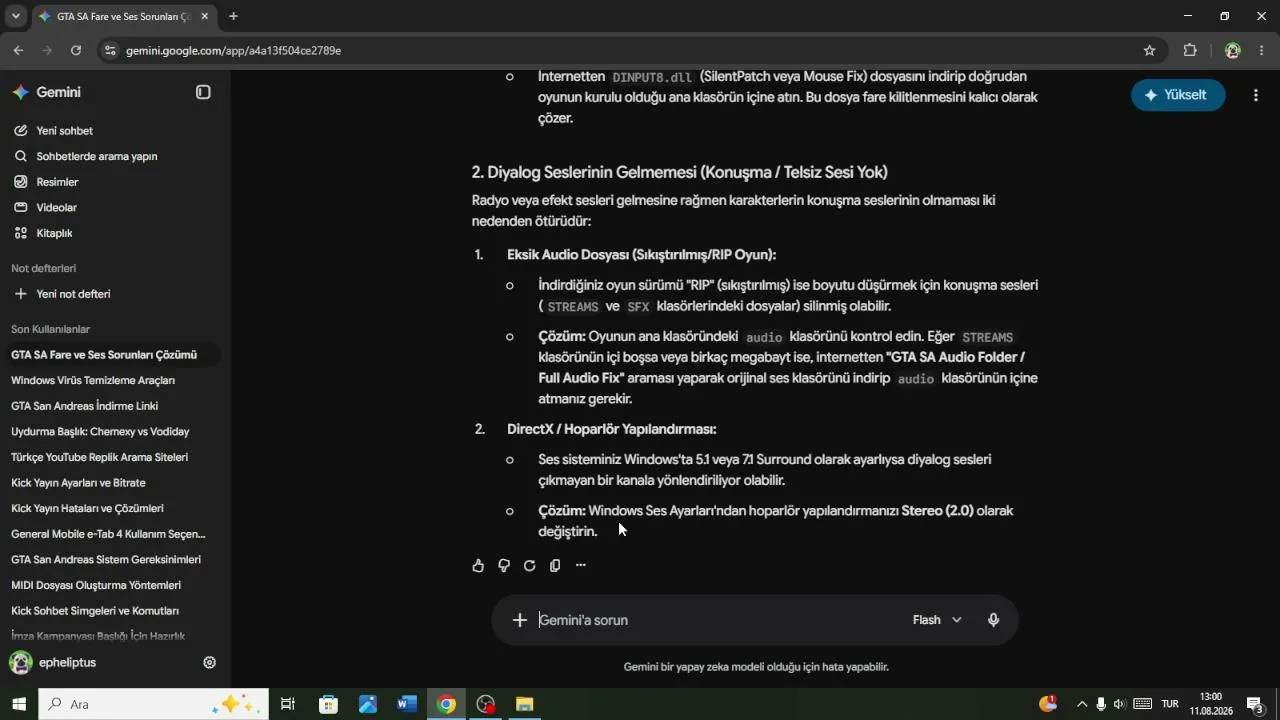The width and height of the screenshot is (1280, 720).
Task: Click the heading Diyalog Seslerinin Gelmemesi
Action: click(x=680, y=172)
